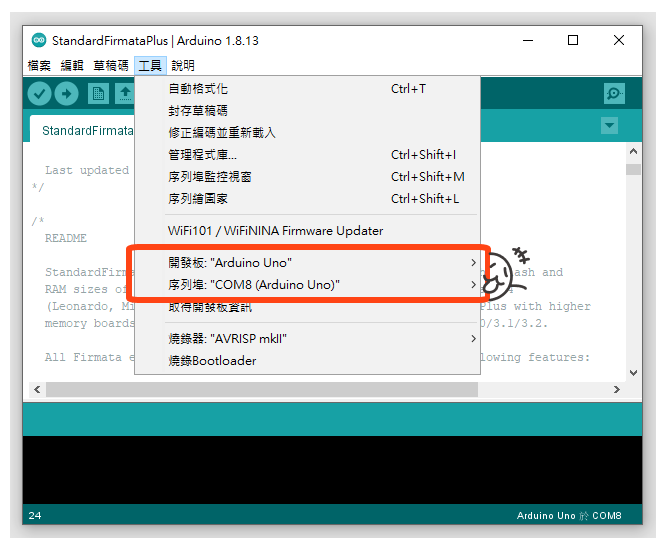Screen dimensions: 668x551
Task: Open 序列繪圖家 entry
Action: pos(308,199)
